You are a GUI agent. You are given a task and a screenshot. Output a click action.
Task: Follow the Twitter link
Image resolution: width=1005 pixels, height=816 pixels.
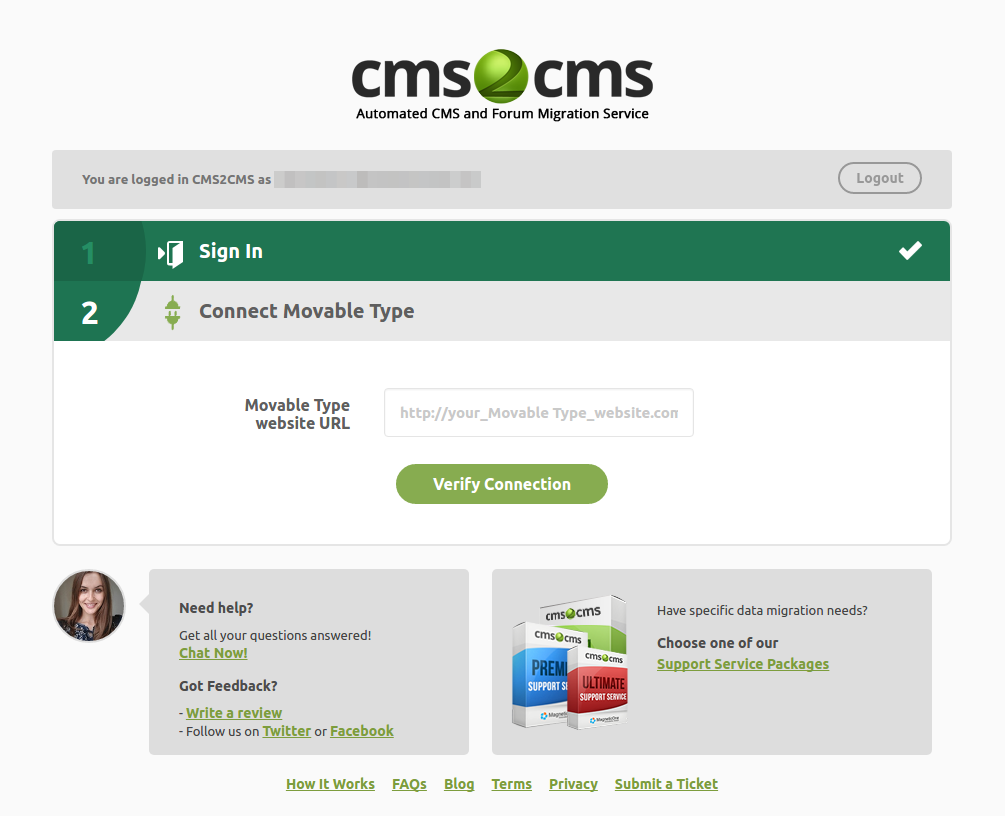pos(287,731)
